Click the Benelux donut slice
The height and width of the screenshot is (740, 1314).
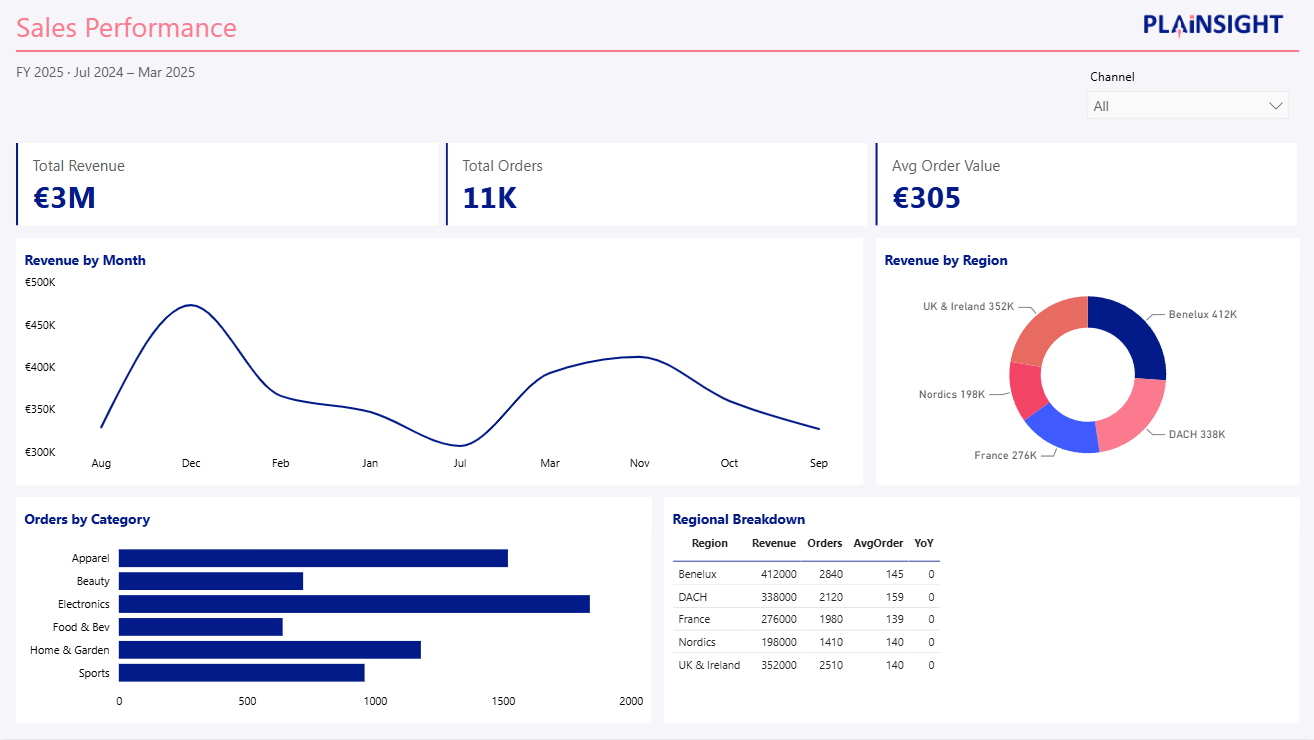click(x=1134, y=333)
